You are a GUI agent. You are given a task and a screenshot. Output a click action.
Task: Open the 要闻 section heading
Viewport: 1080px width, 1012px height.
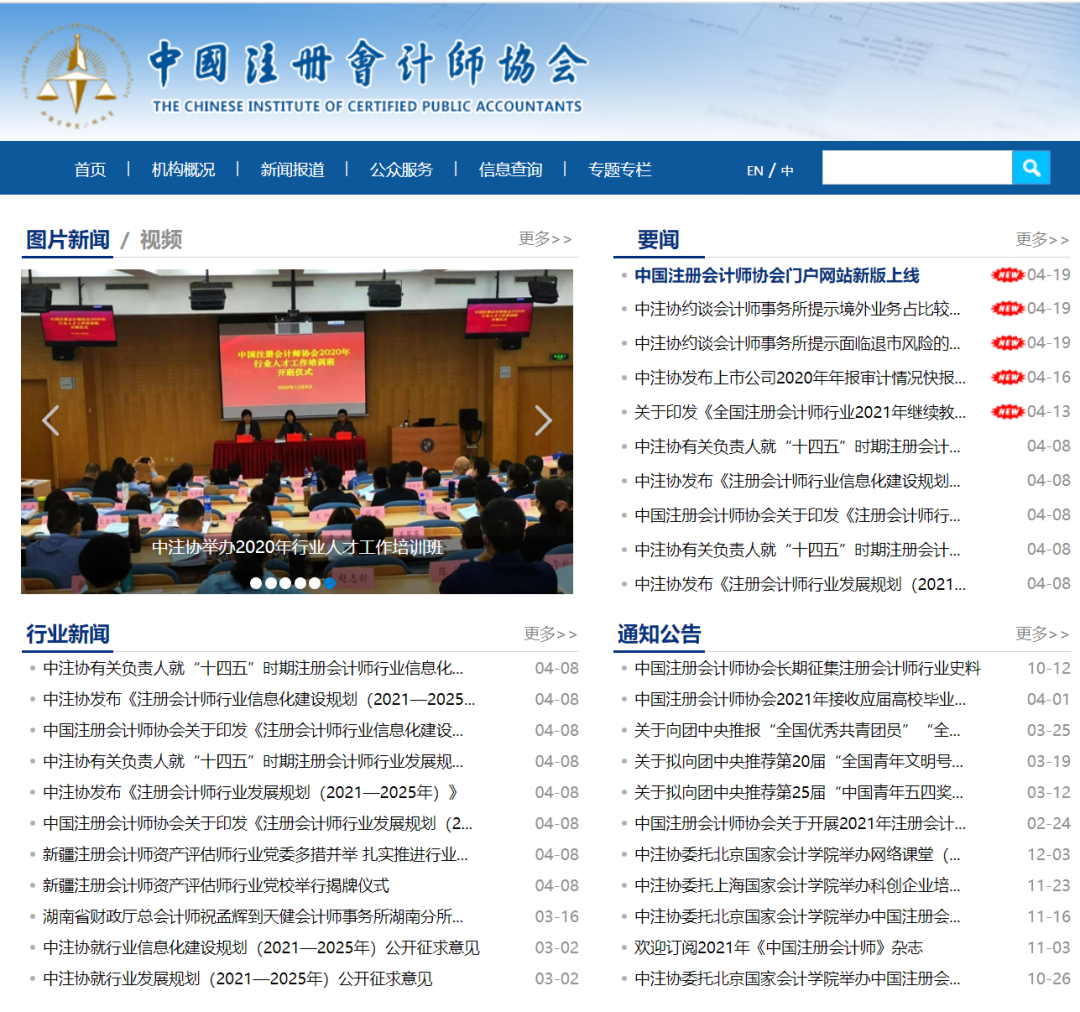[x=658, y=240]
